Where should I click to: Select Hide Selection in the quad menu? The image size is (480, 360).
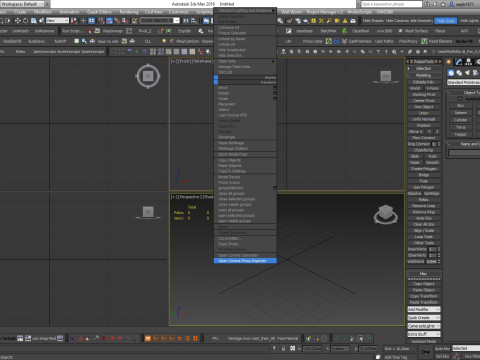(x=245, y=55)
